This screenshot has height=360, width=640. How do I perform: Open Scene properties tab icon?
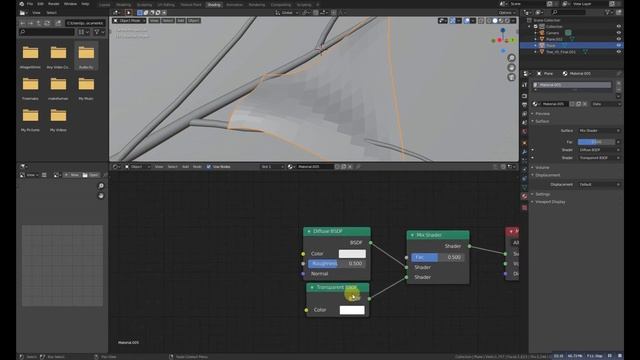524,122
